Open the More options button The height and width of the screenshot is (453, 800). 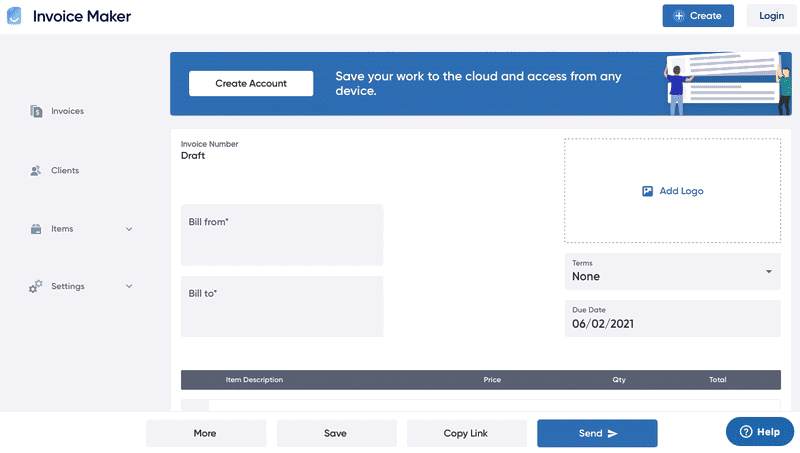(206, 434)
